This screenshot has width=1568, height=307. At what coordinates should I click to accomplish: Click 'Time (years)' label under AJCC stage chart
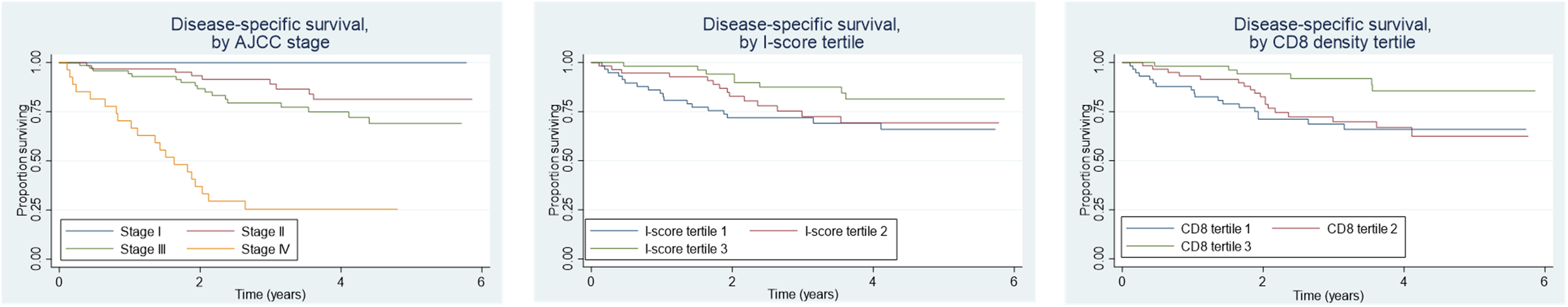tap(270, 294)
